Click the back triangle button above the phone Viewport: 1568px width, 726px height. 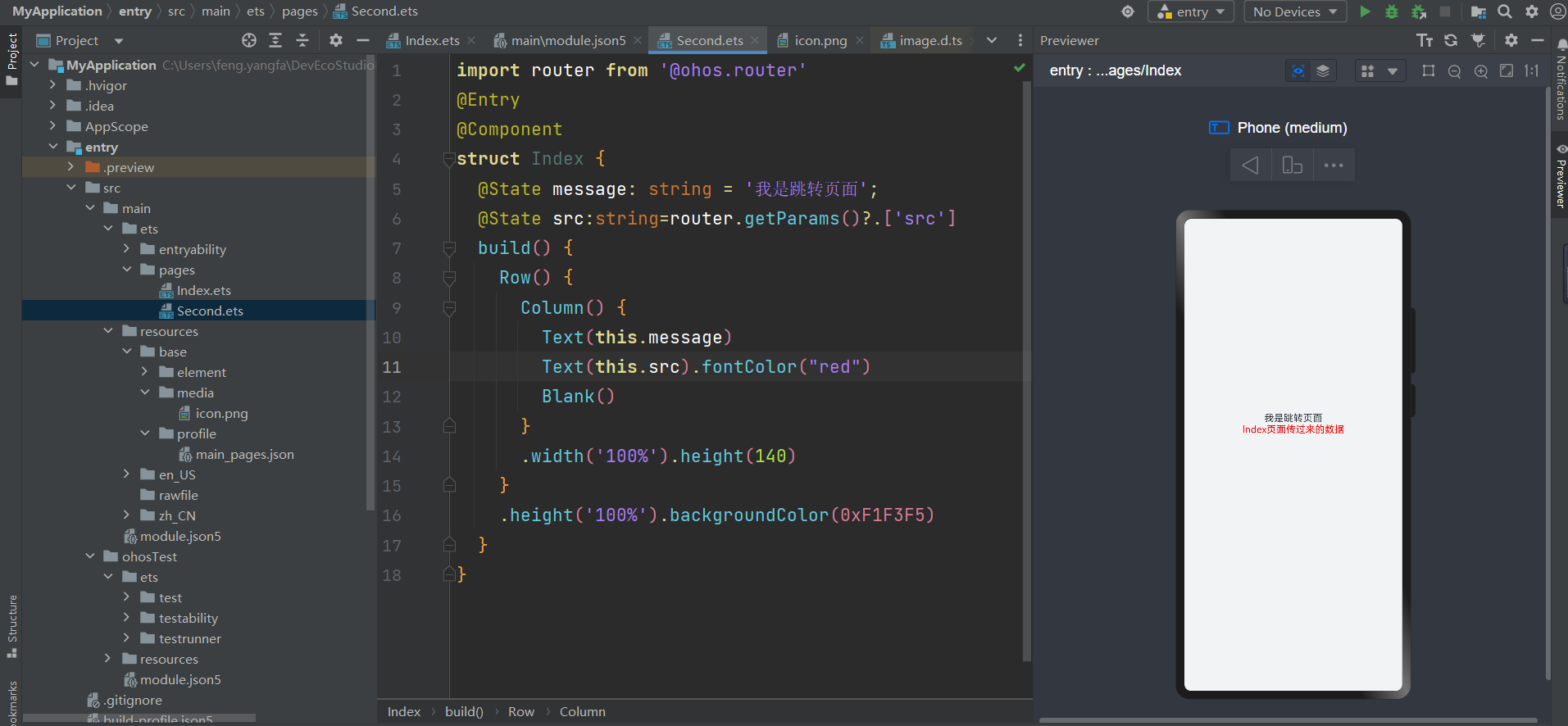pyautogui.click(x=1250, y=166)
